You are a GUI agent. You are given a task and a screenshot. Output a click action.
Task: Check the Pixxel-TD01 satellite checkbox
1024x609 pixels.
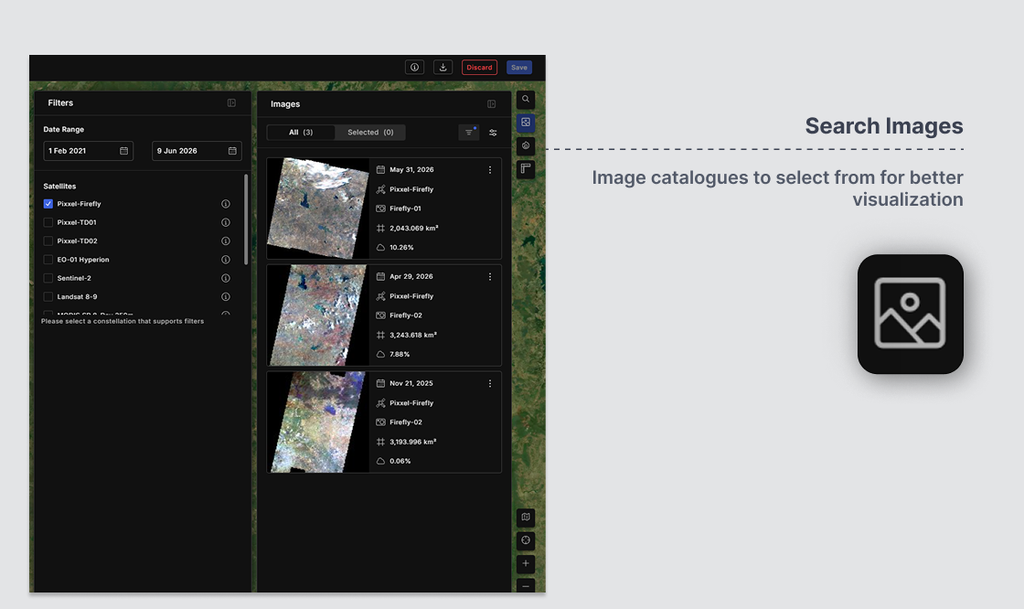(48, 223)
